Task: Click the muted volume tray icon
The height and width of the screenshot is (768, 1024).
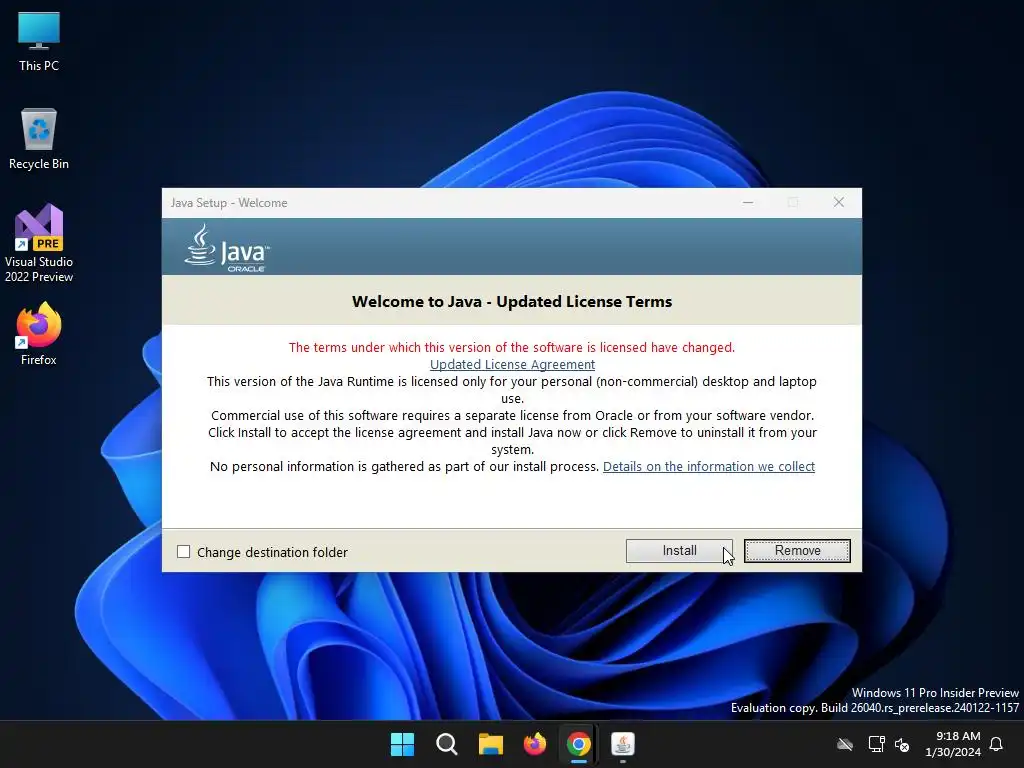Action: tap(902, 744)
